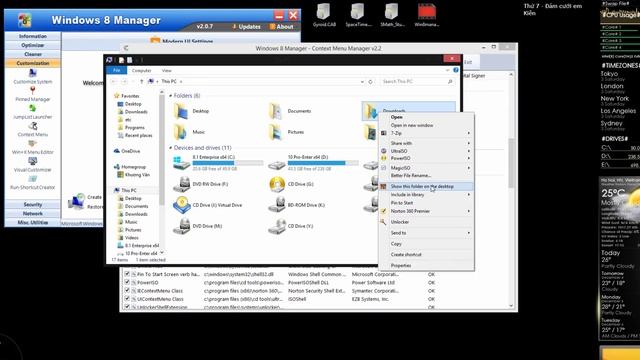Select the 8.1 Enterprise x64 (C:) drive
Viewport: 640px width, 360px height.
218,162
